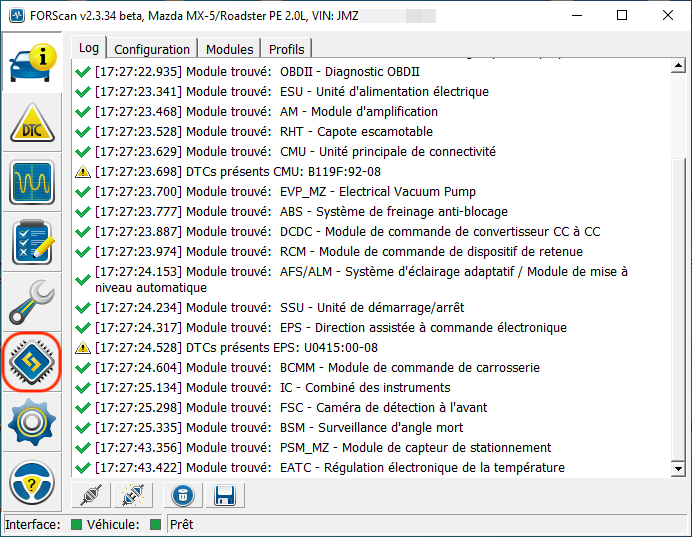
Task: Switch to the Log tab
Action: pos(89,48)
